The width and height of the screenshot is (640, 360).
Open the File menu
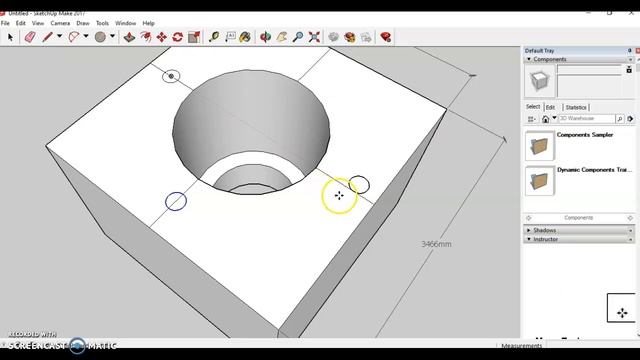(5, 23)
